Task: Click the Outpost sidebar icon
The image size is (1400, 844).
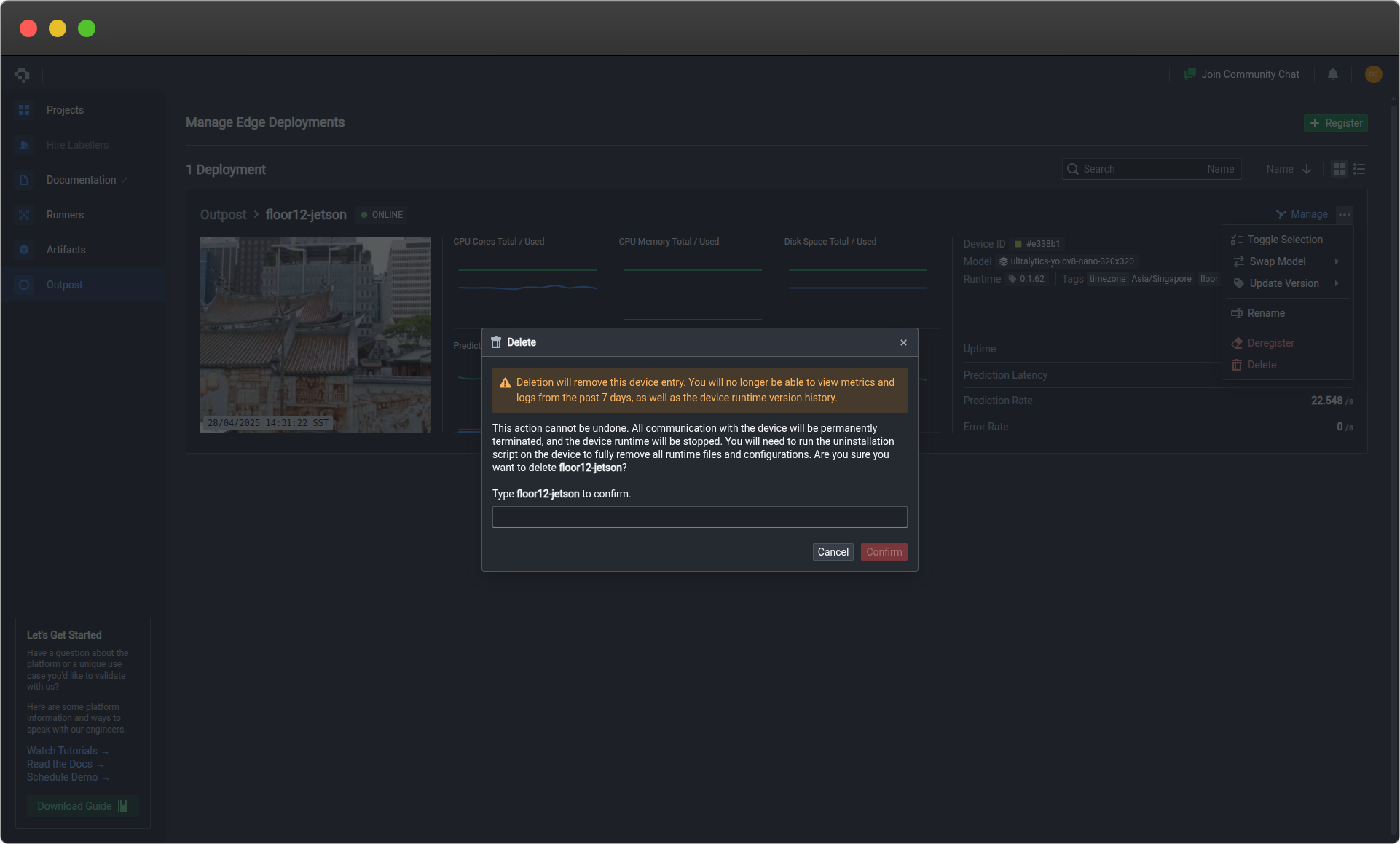Action: (x=24, y=285)
